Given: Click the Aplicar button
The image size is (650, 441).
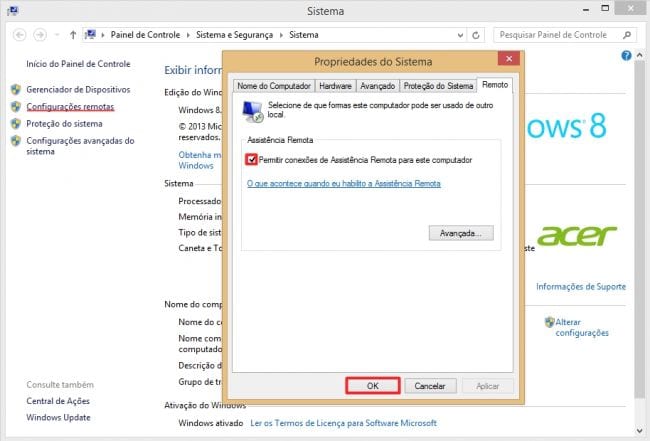Looking at the screenshot, I should 488,386.
